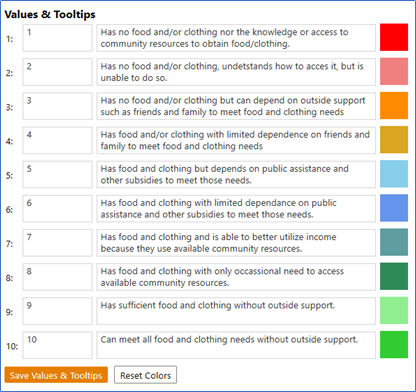Select the value input showing 10
The height and width of the screenshot is (392, 416).
click(x=57, y=345)
